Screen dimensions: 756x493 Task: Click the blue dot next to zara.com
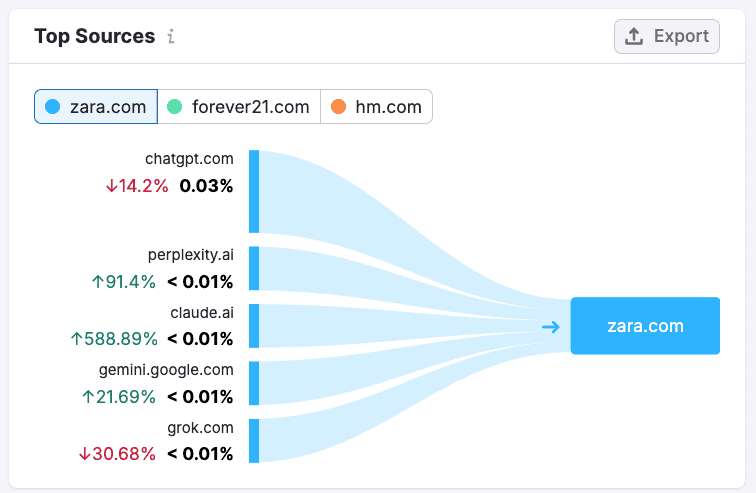click(x=53, y=107)
